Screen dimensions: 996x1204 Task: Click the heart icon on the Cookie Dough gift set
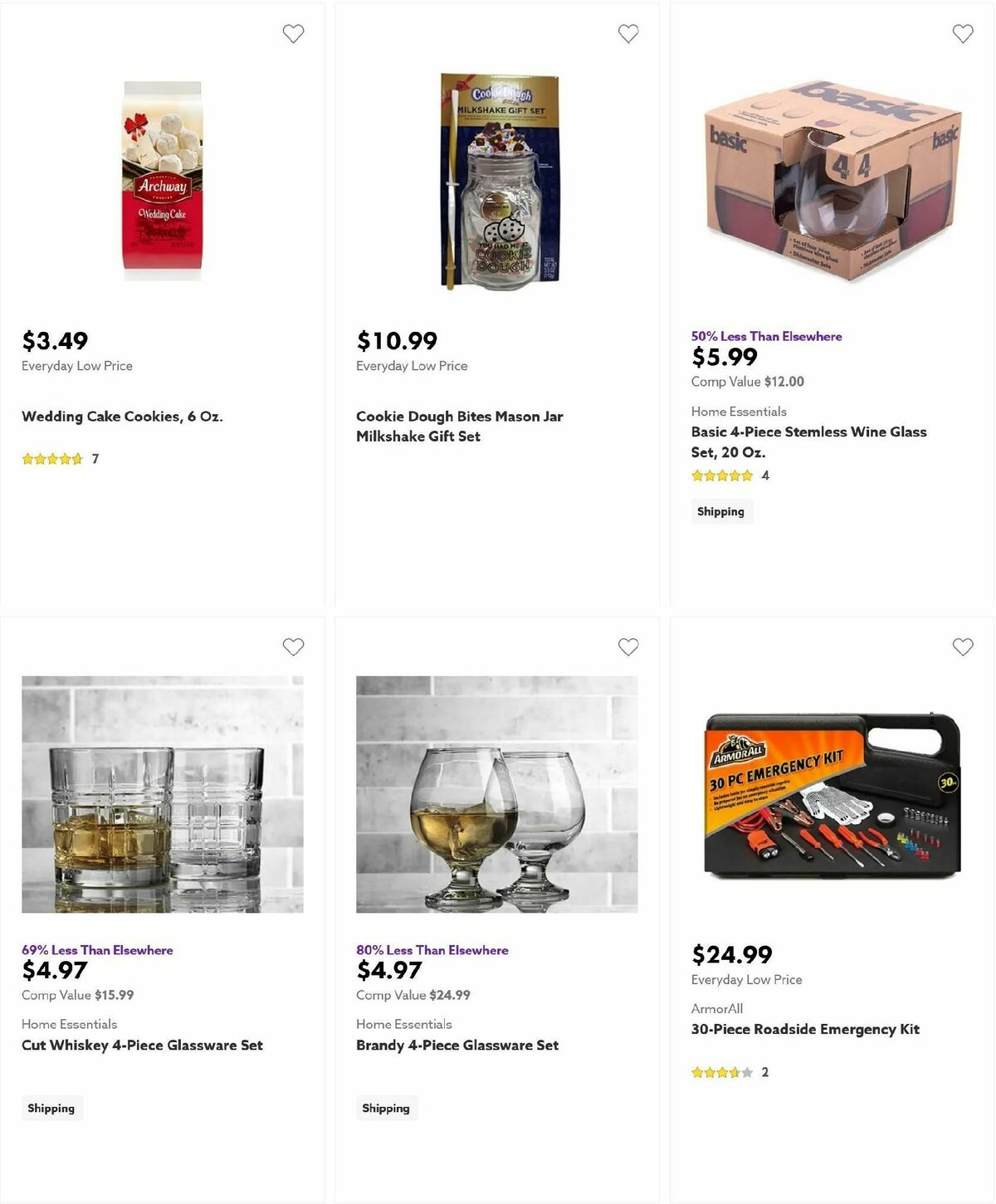[628, 33]
